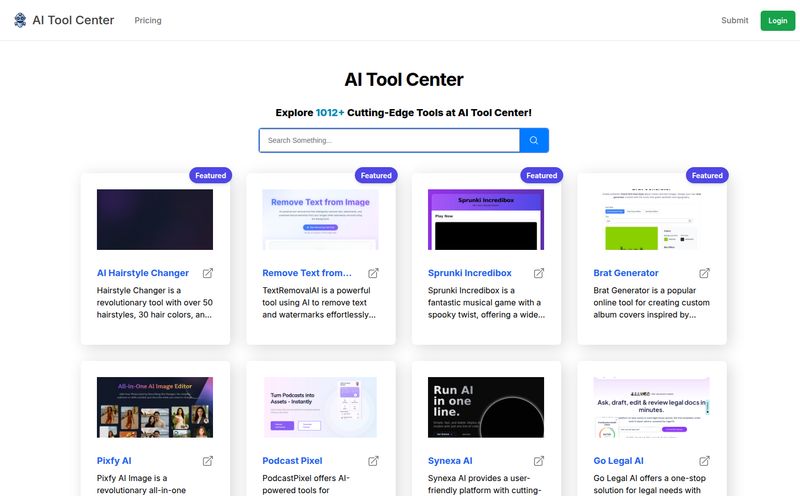This screenshot has width=800, height=496.
Task: Click the Brat Generator green thumbnail
Action: (x=652, y=219)
